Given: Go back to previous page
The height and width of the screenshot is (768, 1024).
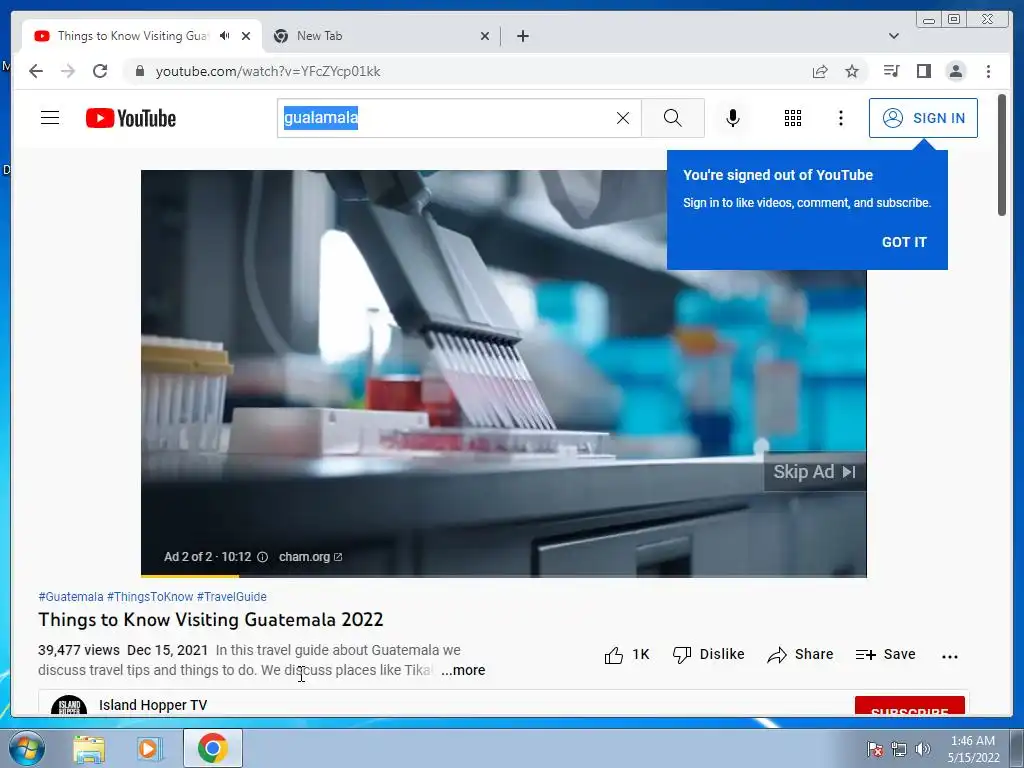Looking at the screenshot, I should (x=36, y=71).
